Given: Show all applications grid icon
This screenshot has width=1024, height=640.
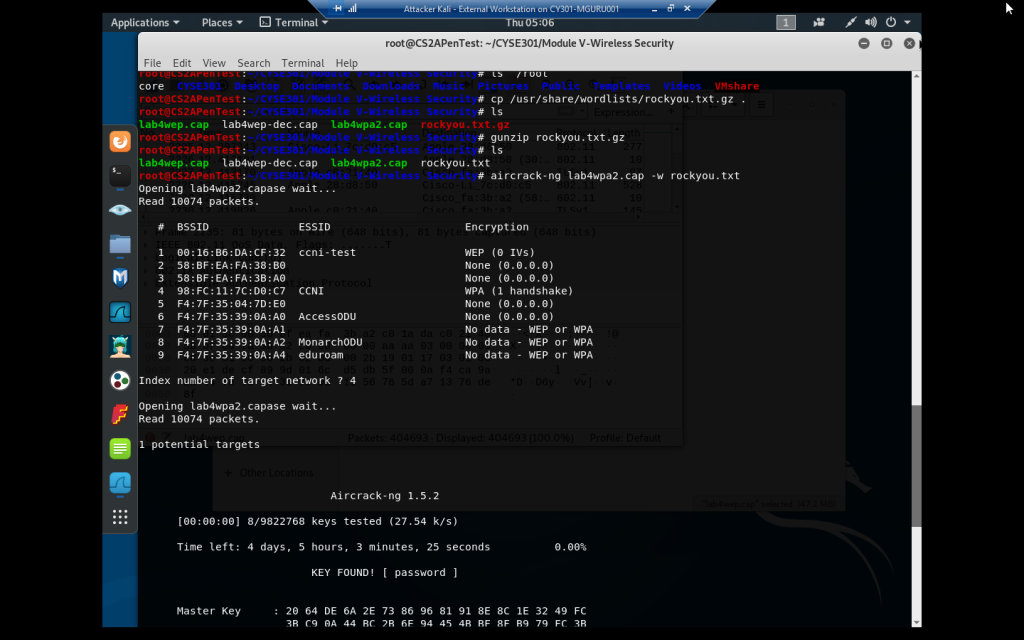Looking at the screenshot, I should tap(120, 517).
